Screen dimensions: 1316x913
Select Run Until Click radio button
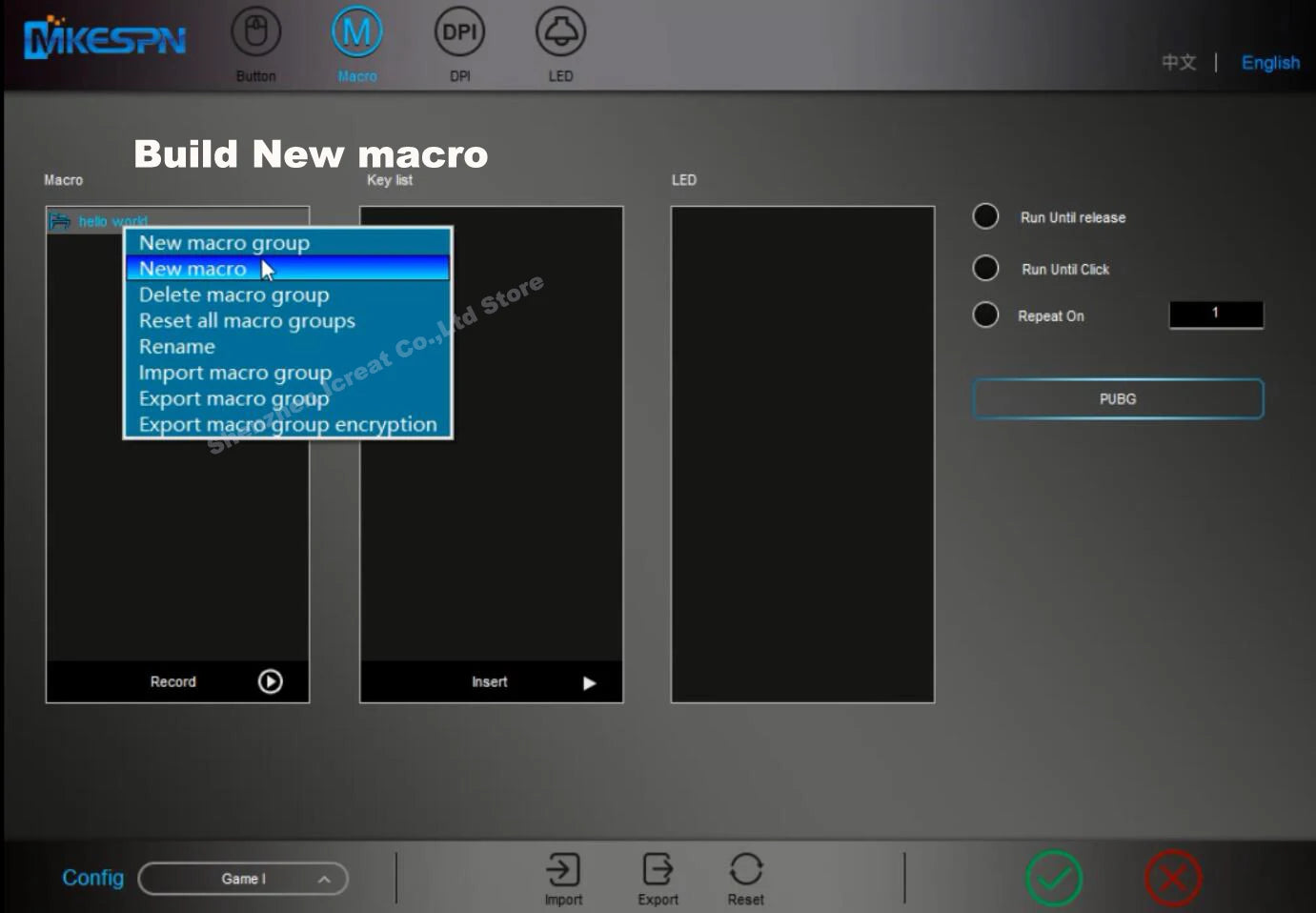(985, 269)
